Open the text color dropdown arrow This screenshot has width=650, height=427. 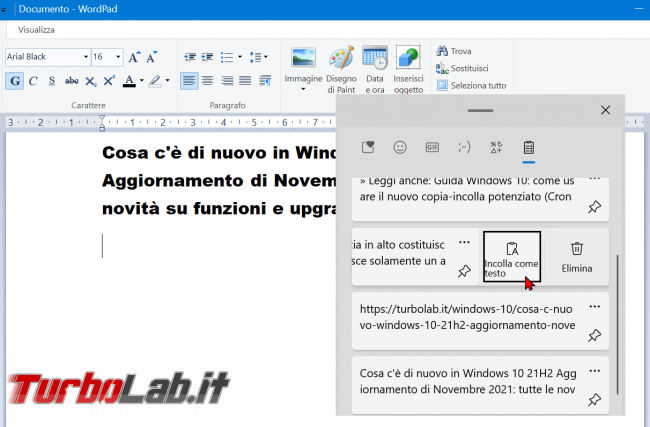click(142, 80)
